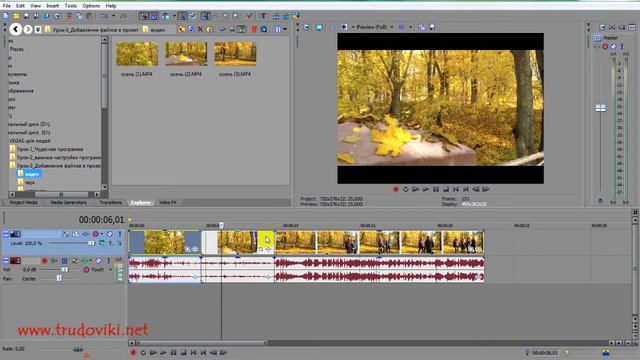Open the Tools menu

click(x=71, y=6)
